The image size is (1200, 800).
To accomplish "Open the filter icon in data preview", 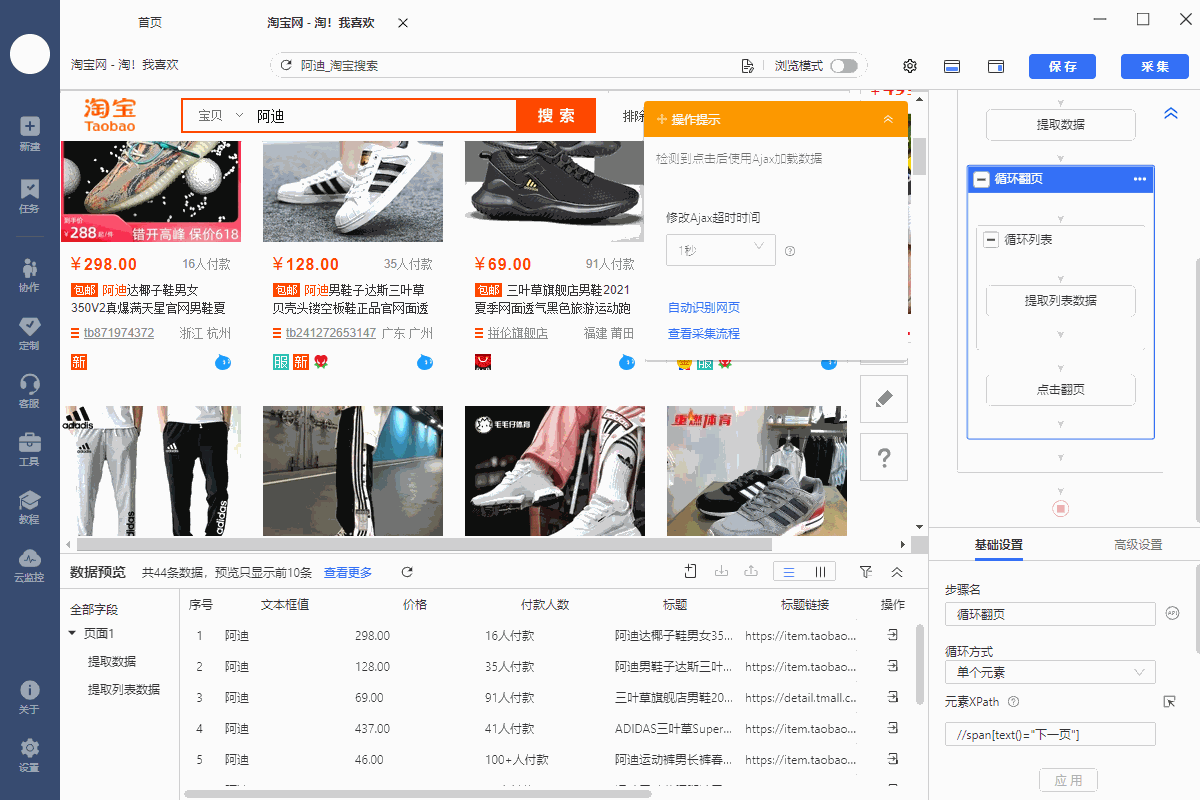I will coord(866,572).
